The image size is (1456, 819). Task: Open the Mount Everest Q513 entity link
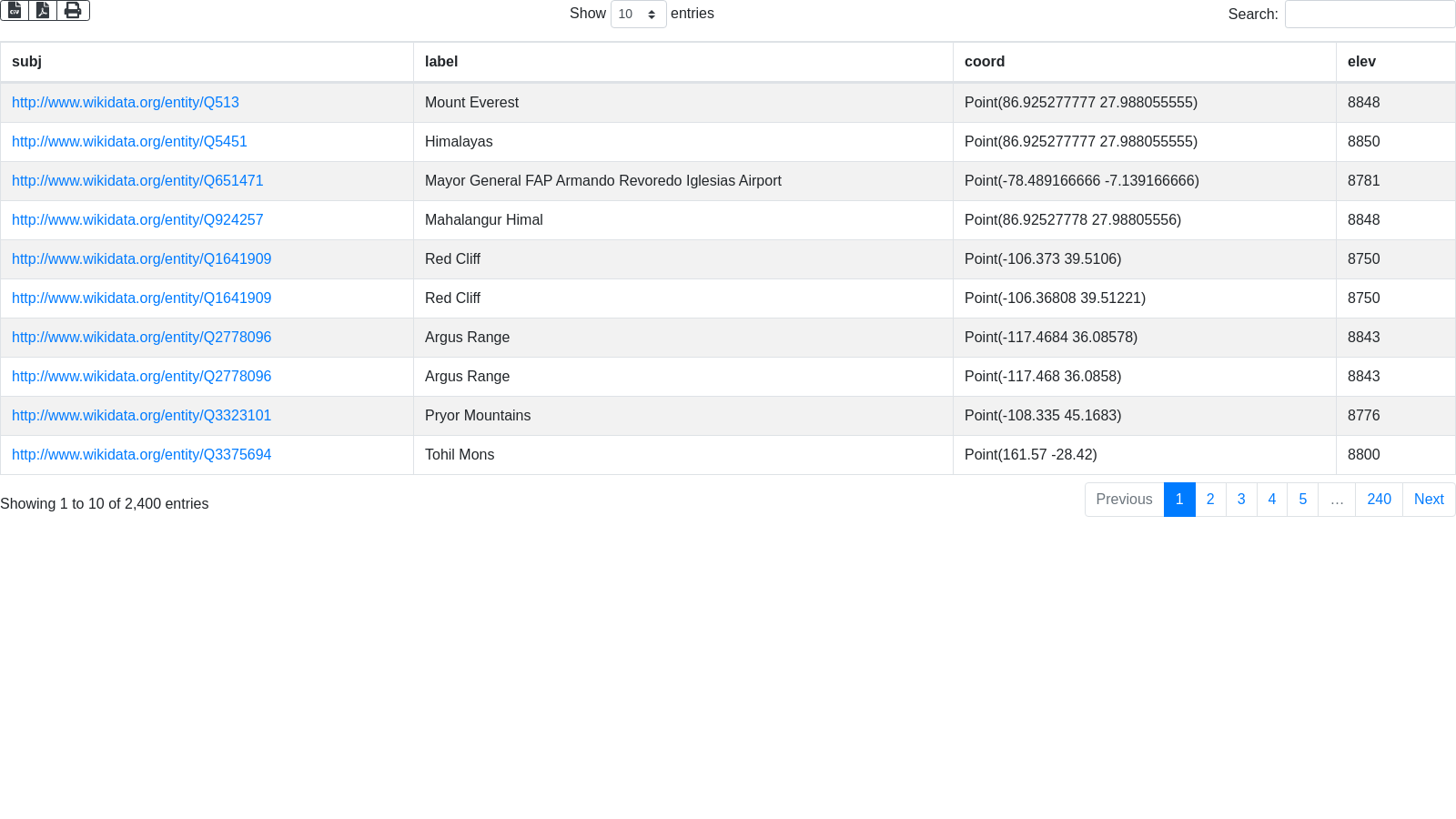[x=126, y=103]
